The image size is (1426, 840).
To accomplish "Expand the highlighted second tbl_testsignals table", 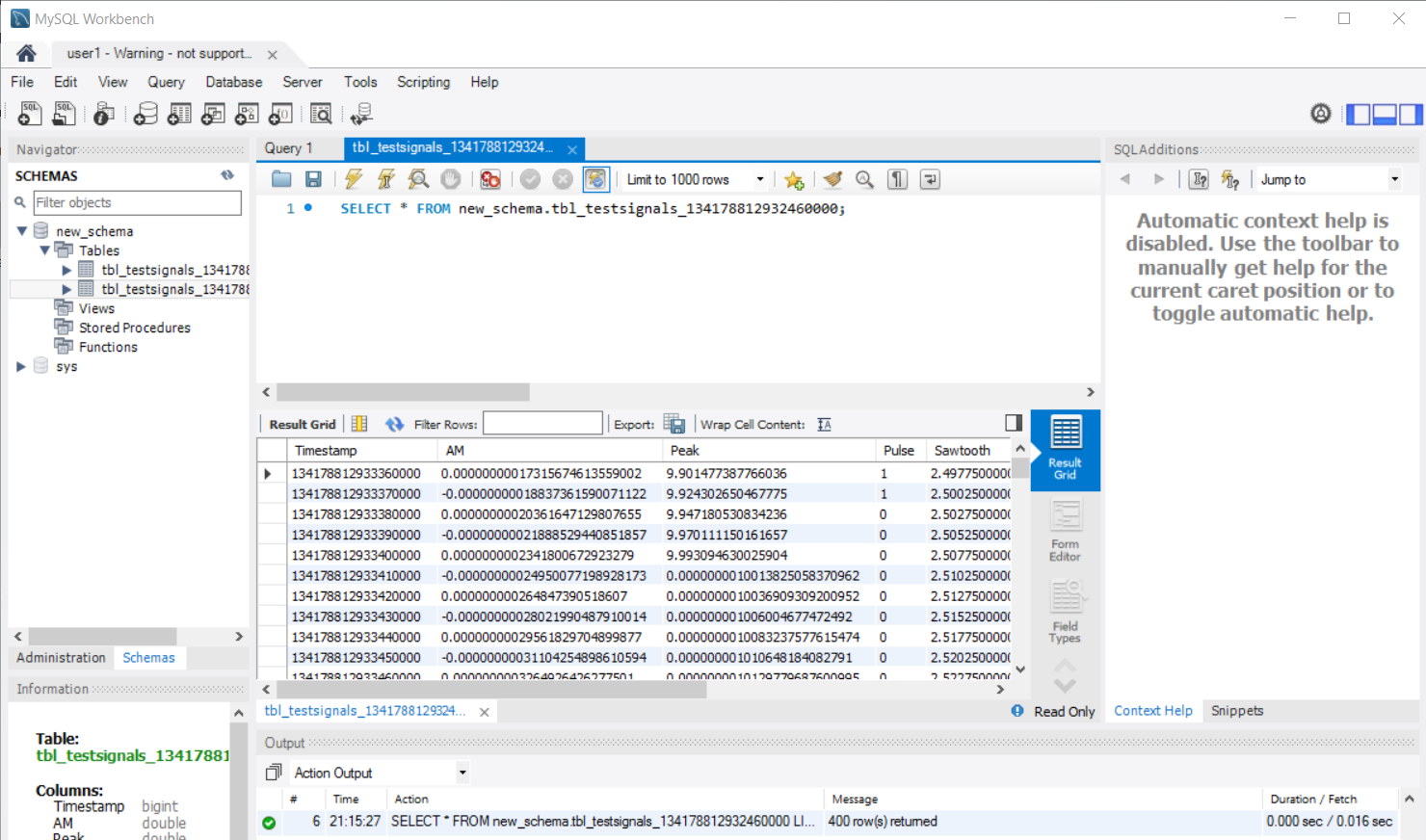I will tap(66, 289).
